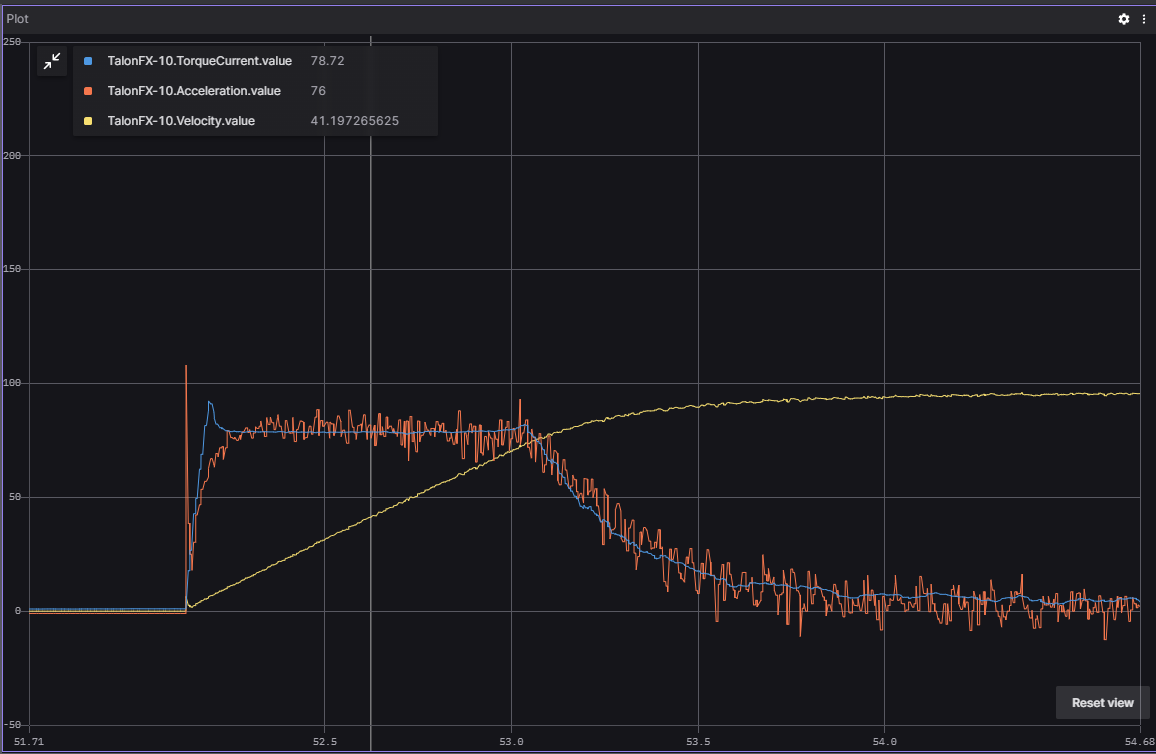Click the 200 y-axis tick label
Image resolution: width=1156 pixels, height=754 pixels.
(x=13, y=156)
